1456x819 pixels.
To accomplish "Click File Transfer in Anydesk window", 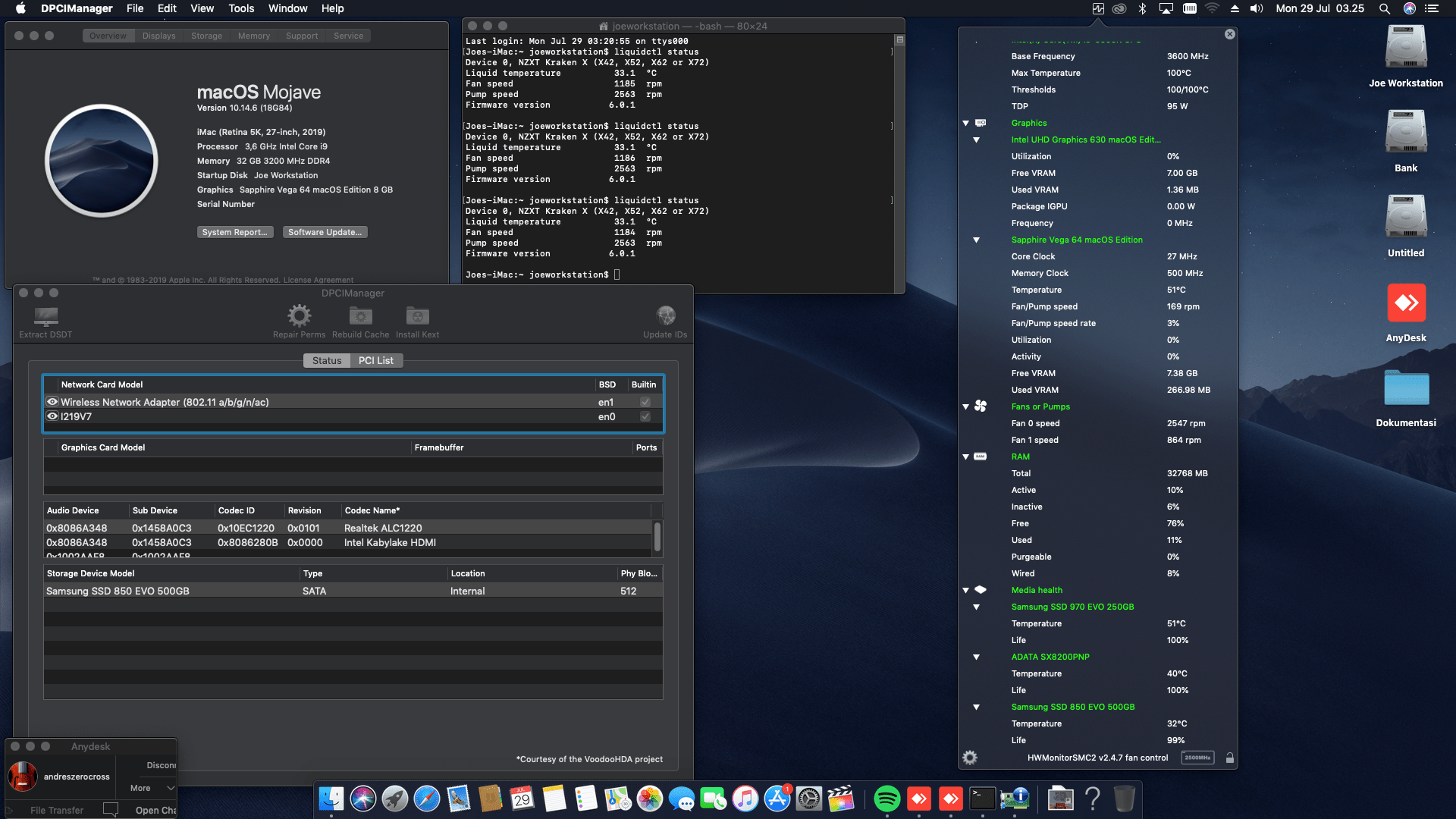I will [x=57, y=810].
